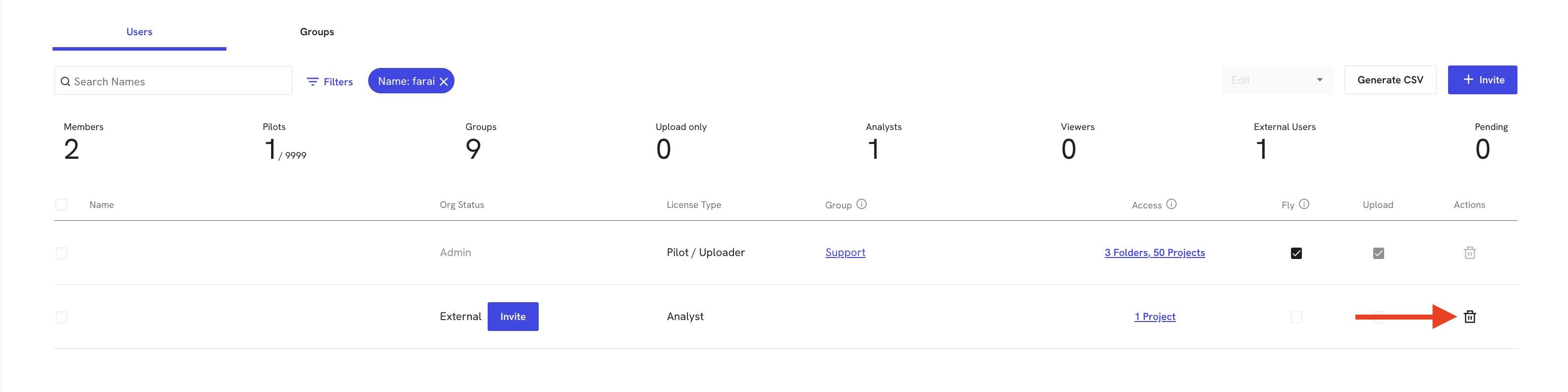
Task: Delete the Admin user via trash icon
Action: 1469,253
